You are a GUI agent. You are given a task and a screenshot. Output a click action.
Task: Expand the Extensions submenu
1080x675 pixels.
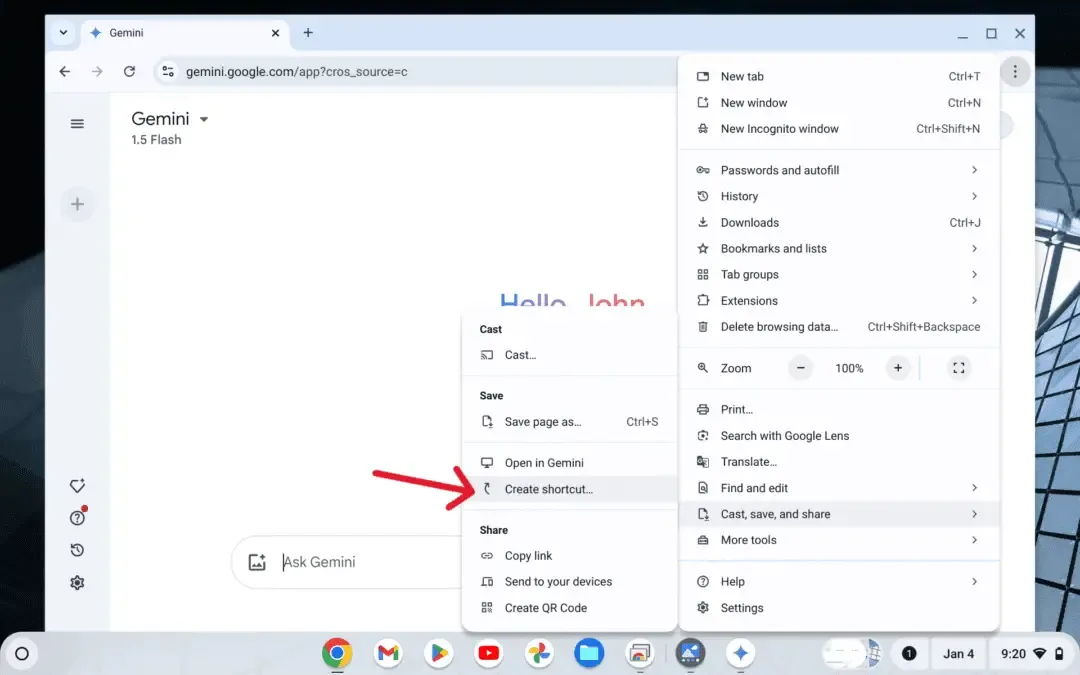(839, 300)
